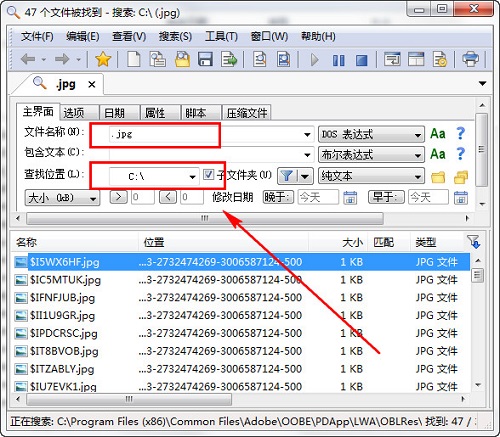
Task: Sort results by 位置 column
Action: point(223,242)
